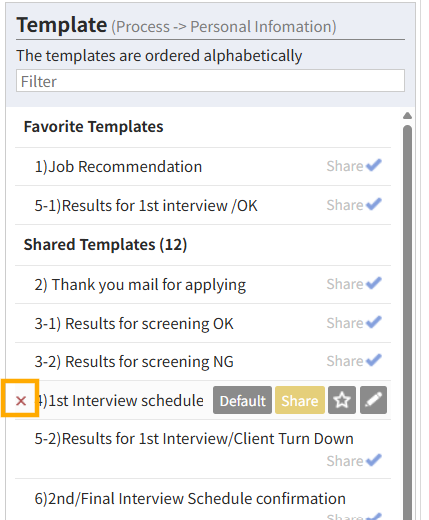Click the Shared Templates (12) heading
This screenshot has width=429, height=520.
tap(105, 245)
